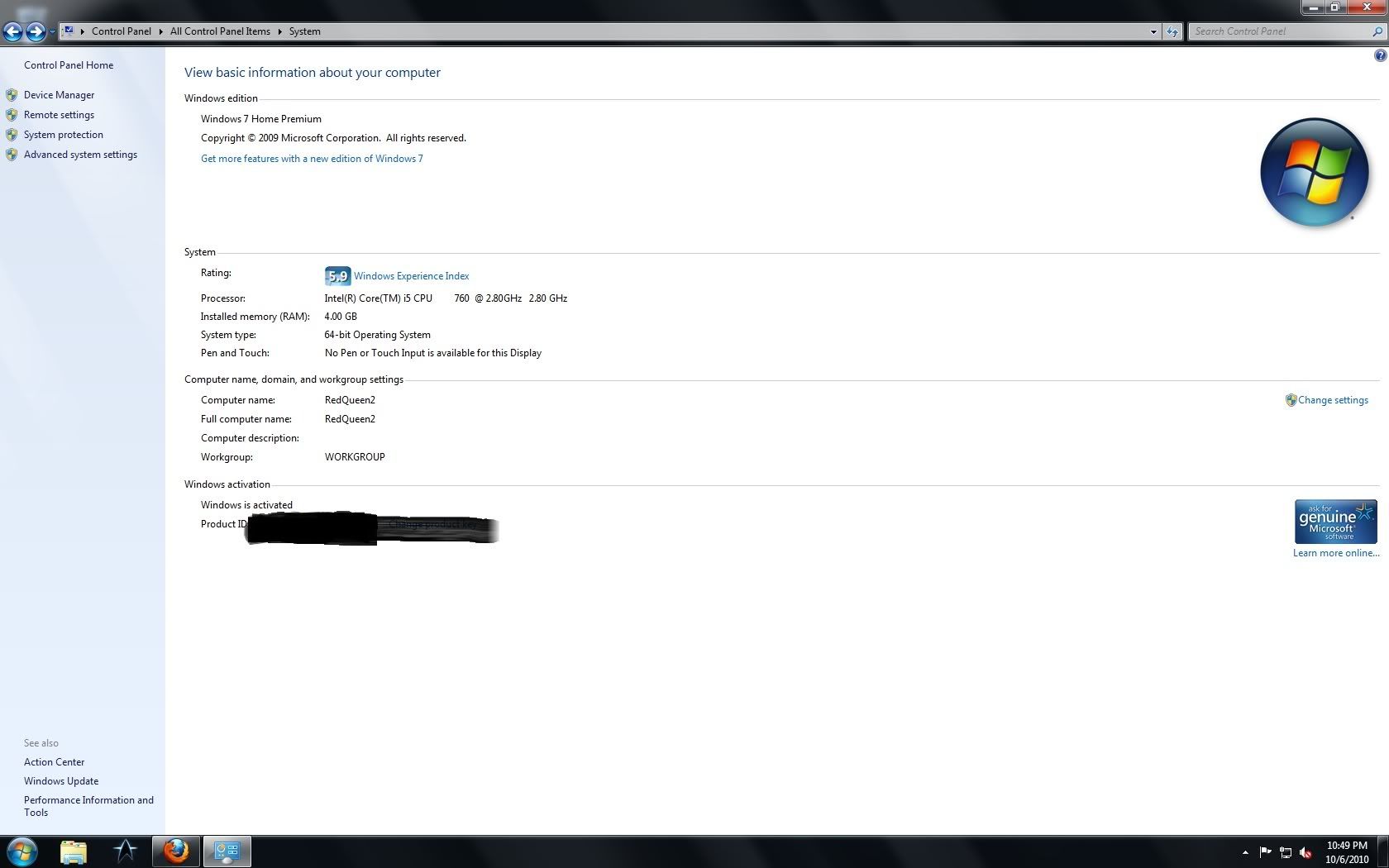Click the System breadcrumb item
Screen dimensions: 1389x868
[x=304, y=31]
